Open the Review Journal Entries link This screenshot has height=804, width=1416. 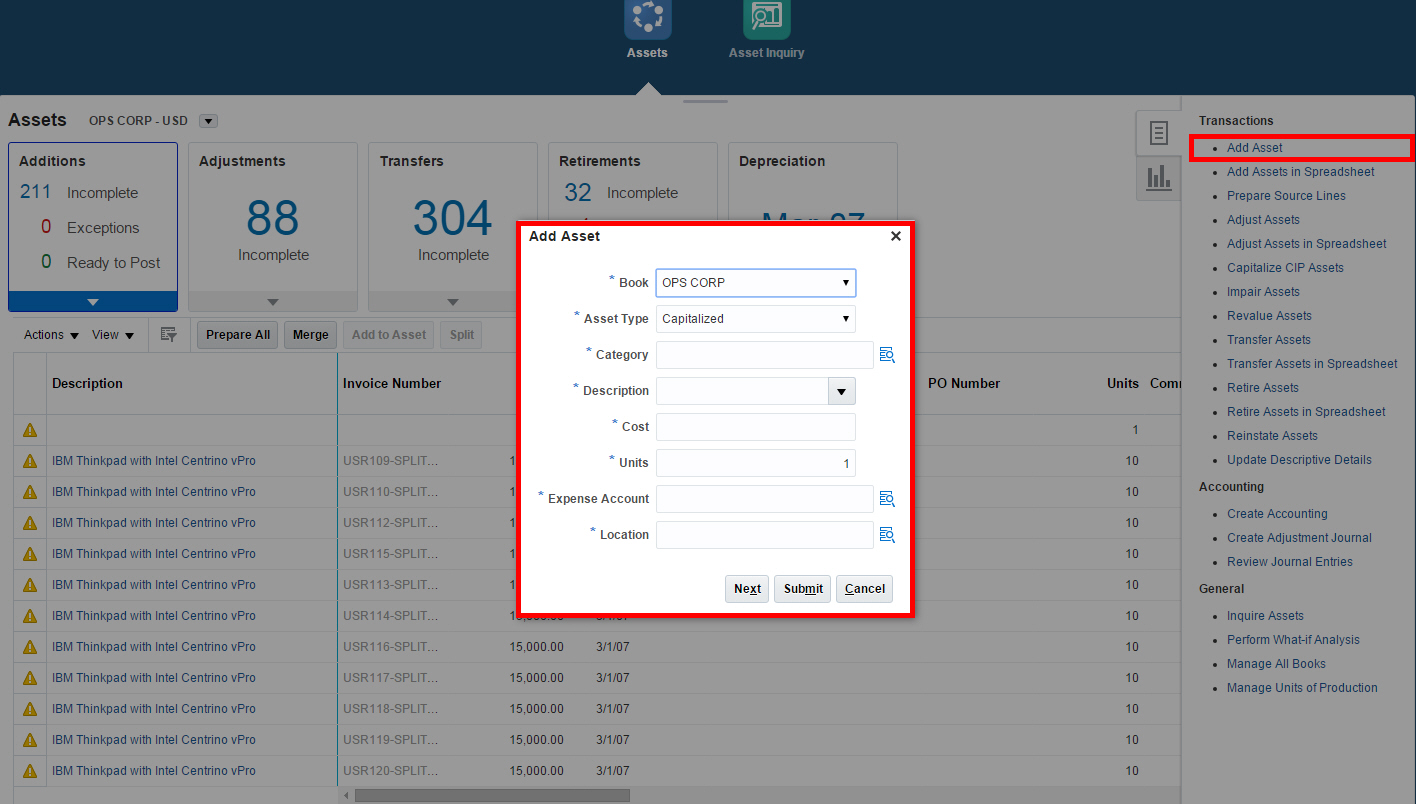click(x=1290, y=562)
